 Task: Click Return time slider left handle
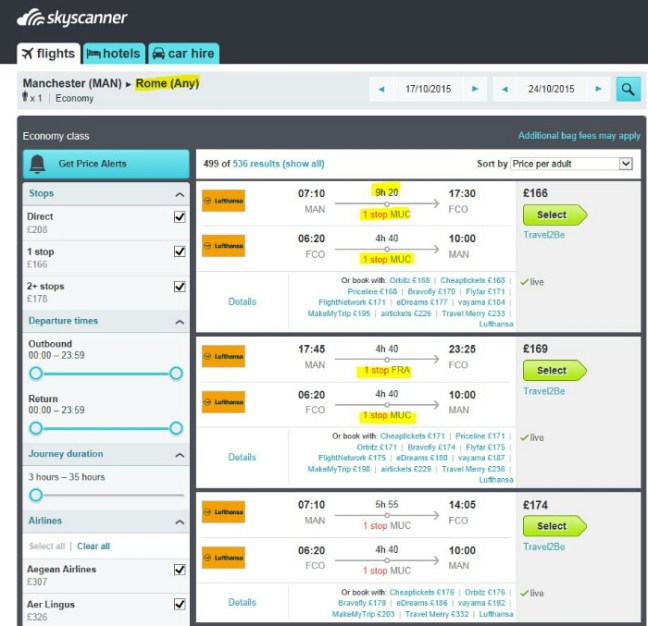(x=36, y=428)
